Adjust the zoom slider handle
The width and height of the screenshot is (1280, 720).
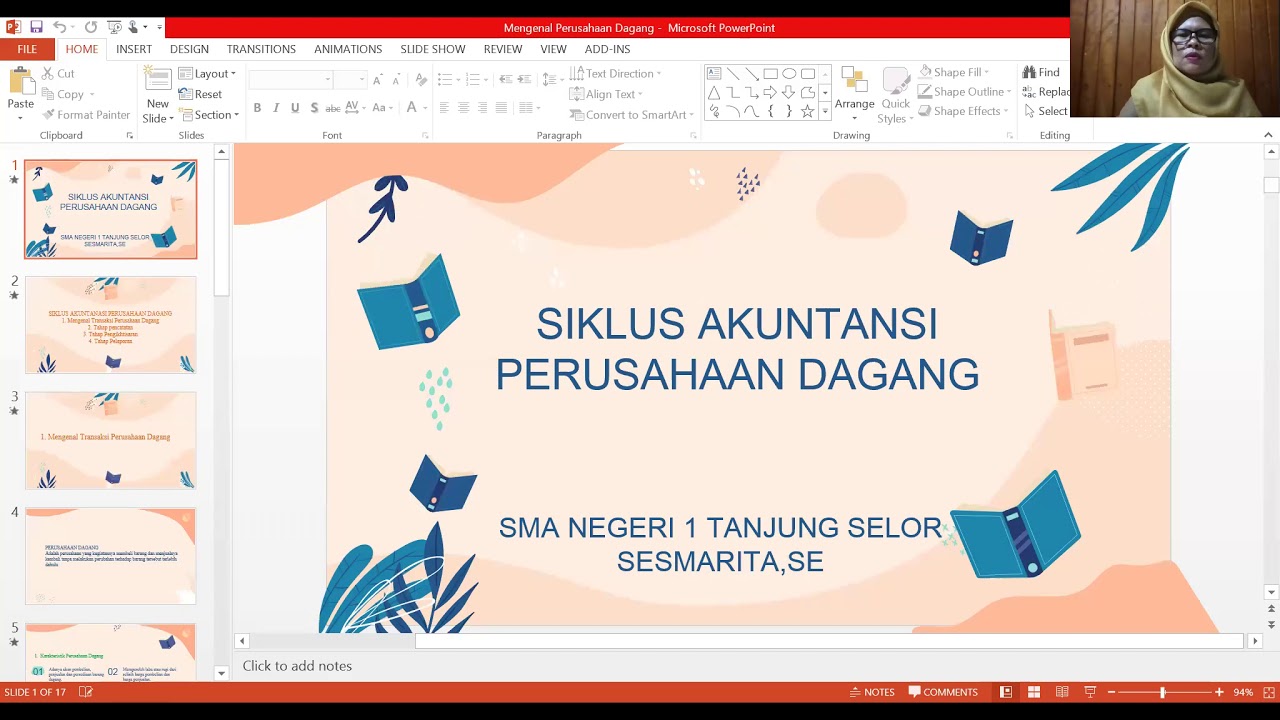pos(1162,692)
